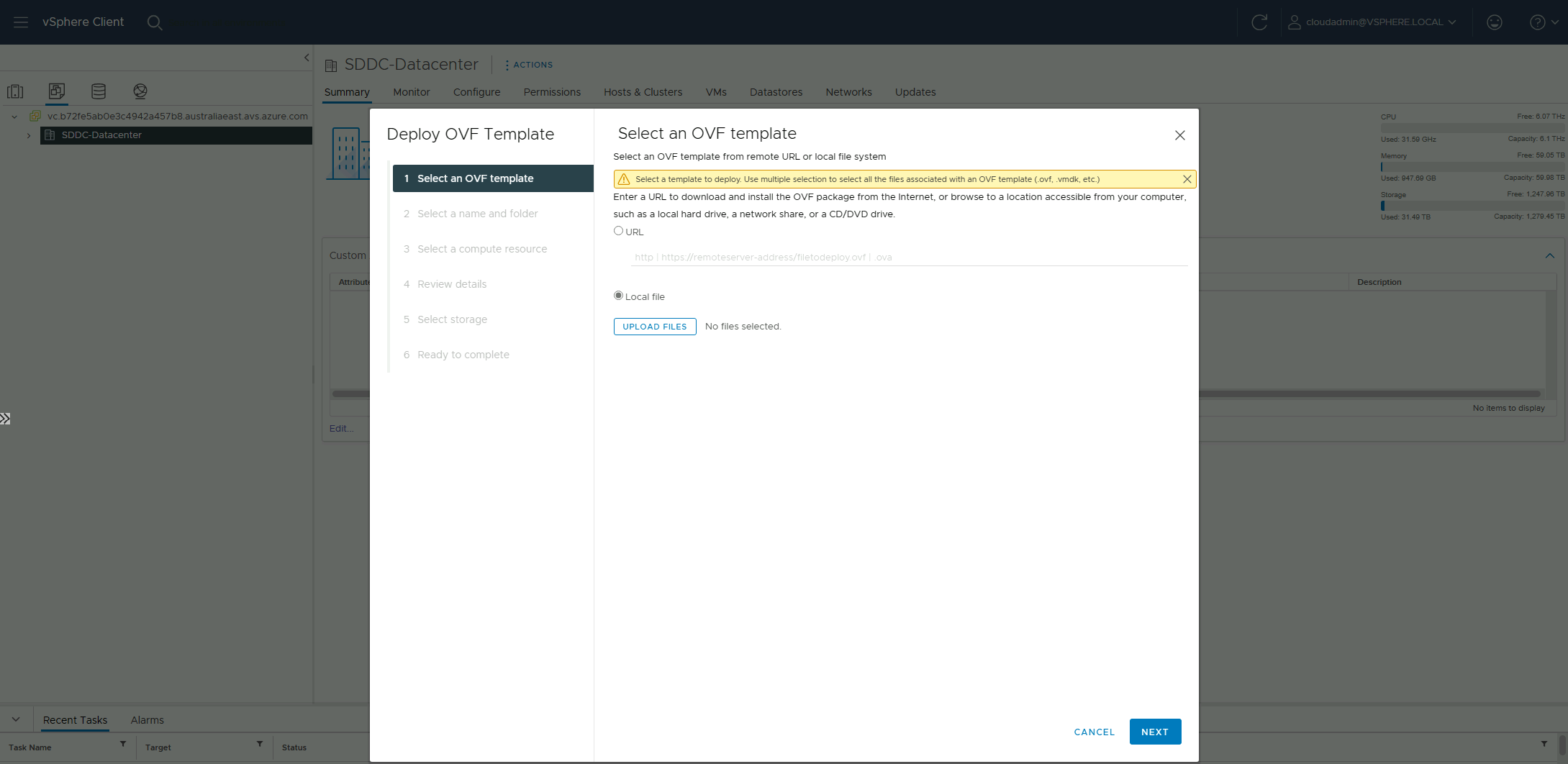Open the Permissions tab
Viewport: 1568px width, 764px height.
552,92
